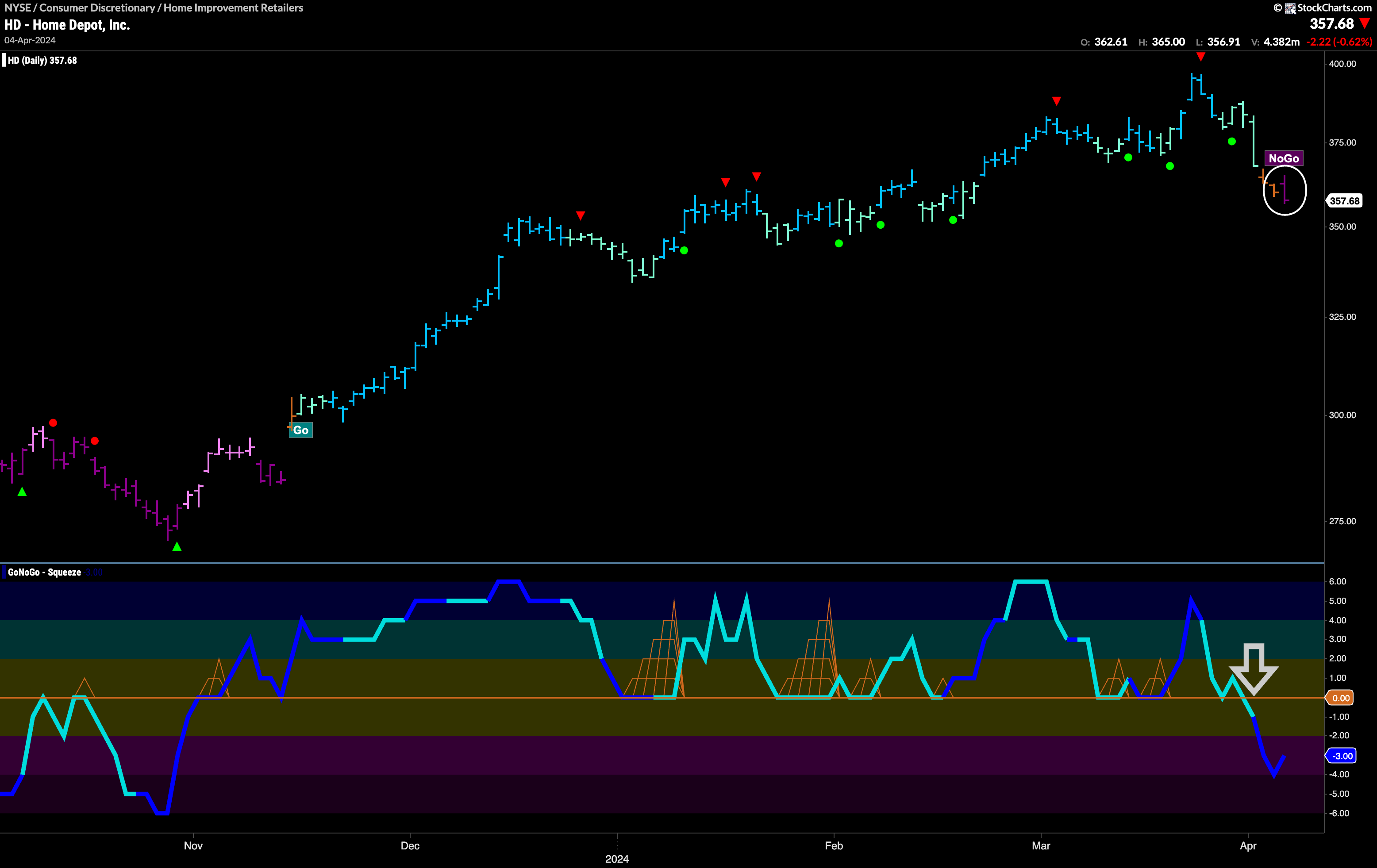1377x868 pixels.
Task: Click the 375.00 price axis label
Action: [x=1342, y=142]
